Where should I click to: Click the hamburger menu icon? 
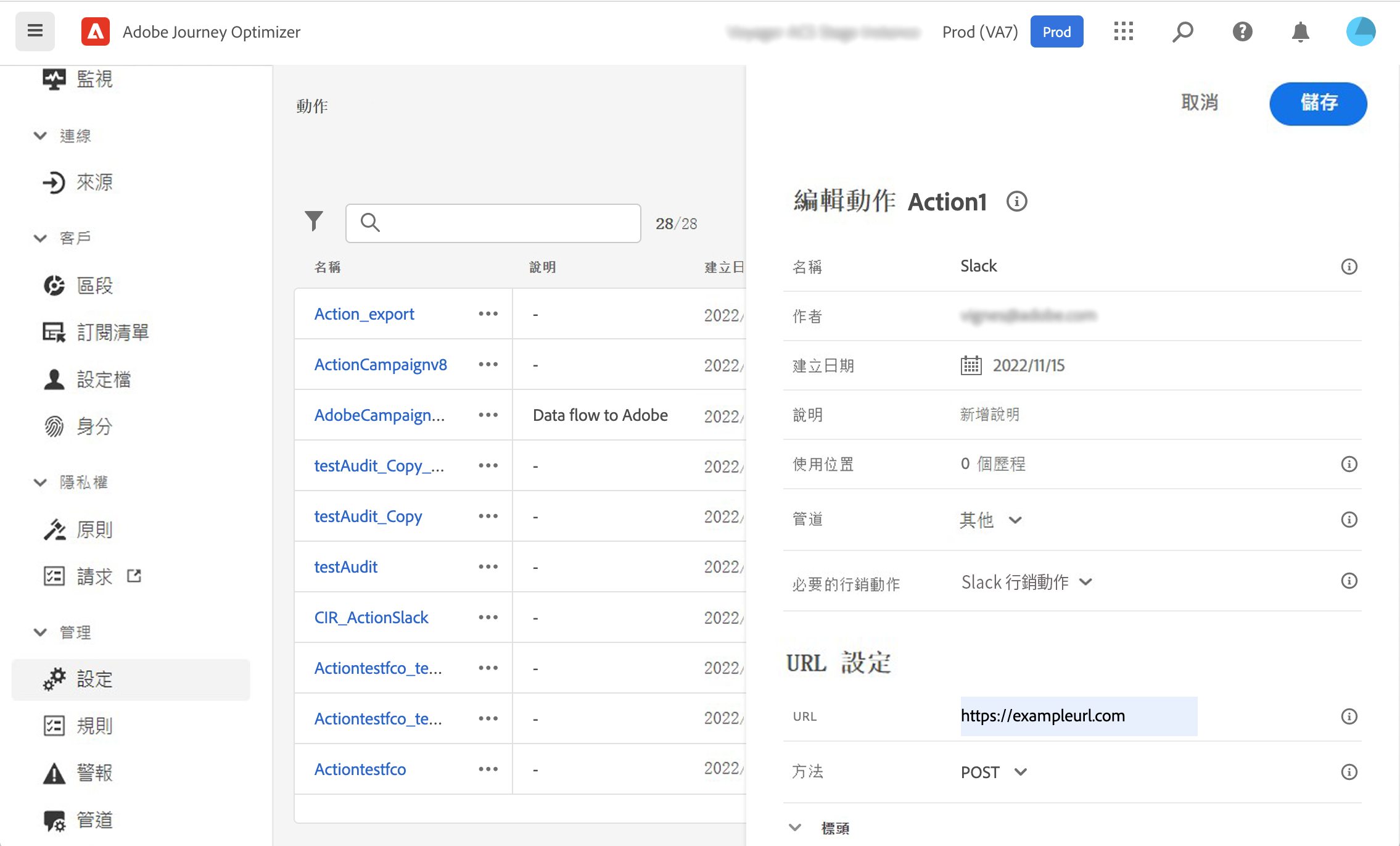point(35,31)
